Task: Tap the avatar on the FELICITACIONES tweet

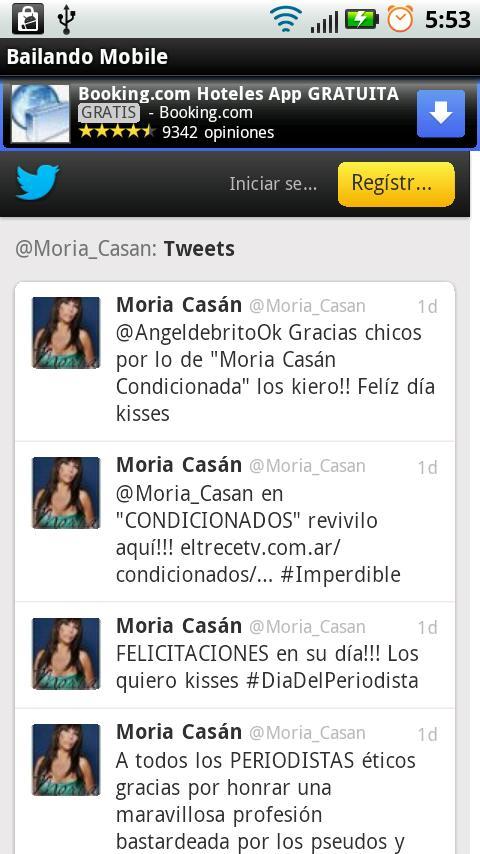Action: tap(66, 654)
